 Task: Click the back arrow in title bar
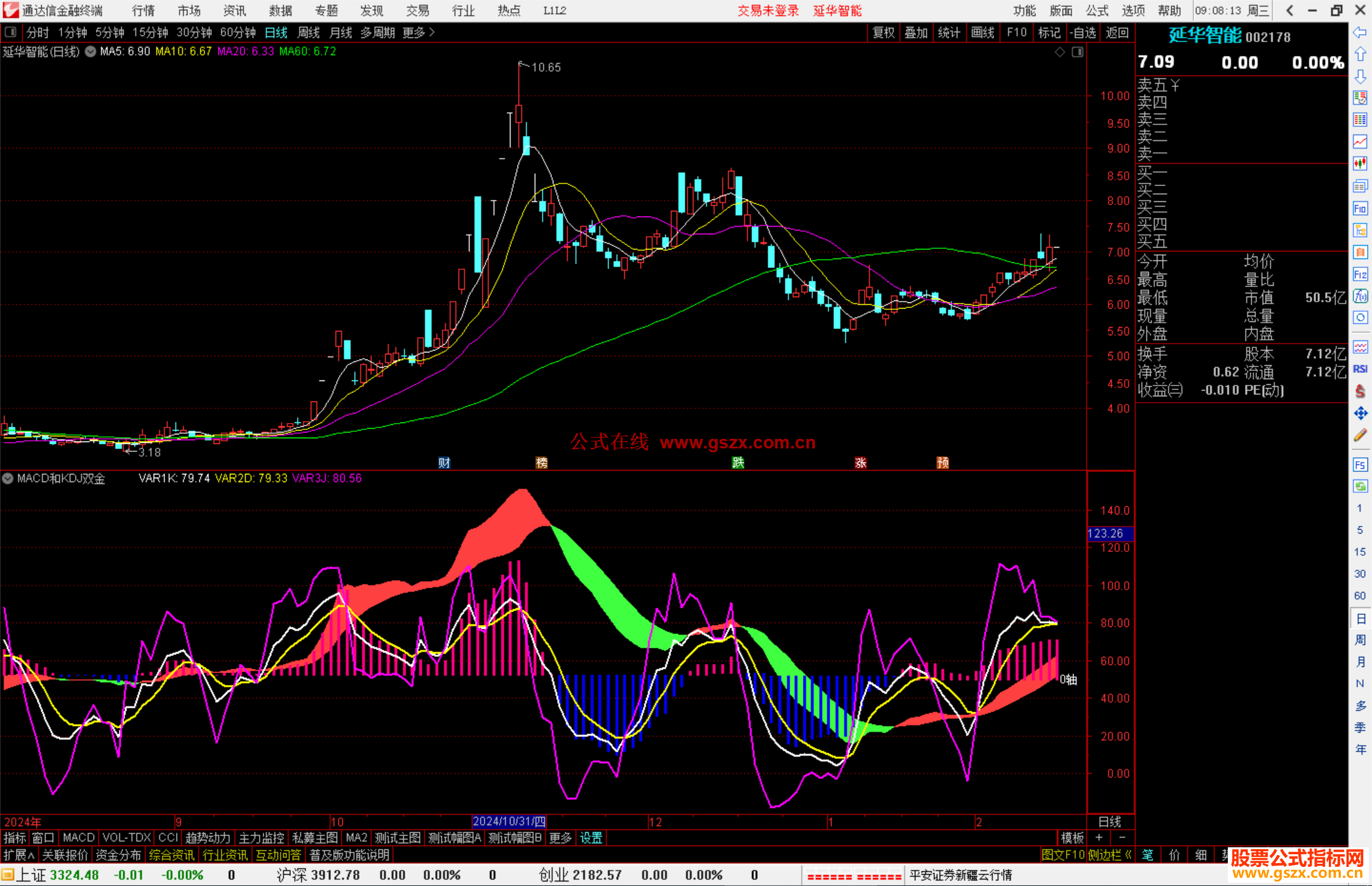pos(1289,10)
